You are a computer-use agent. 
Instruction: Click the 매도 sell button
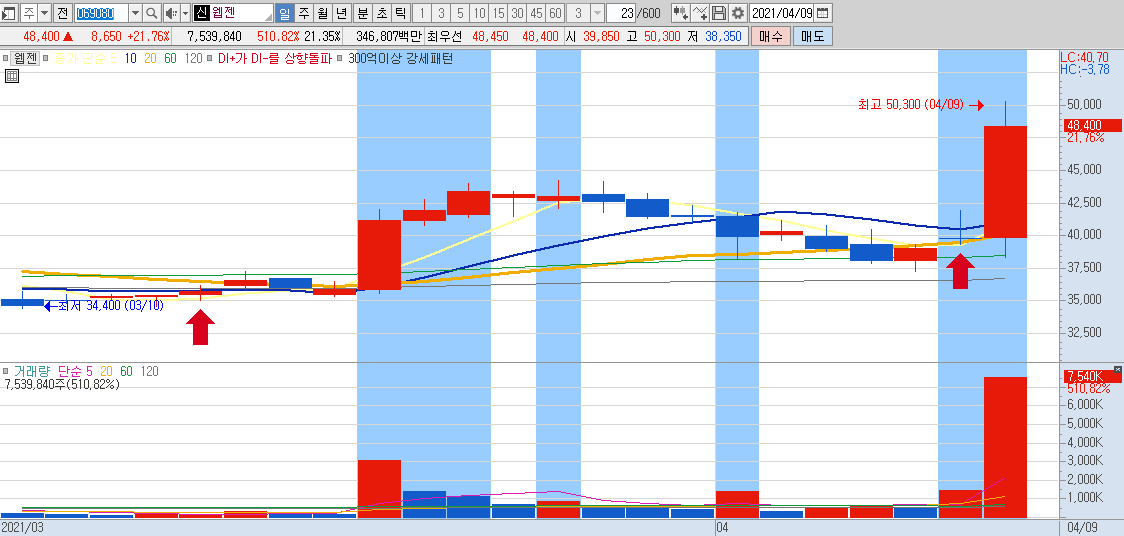(813, 37)
